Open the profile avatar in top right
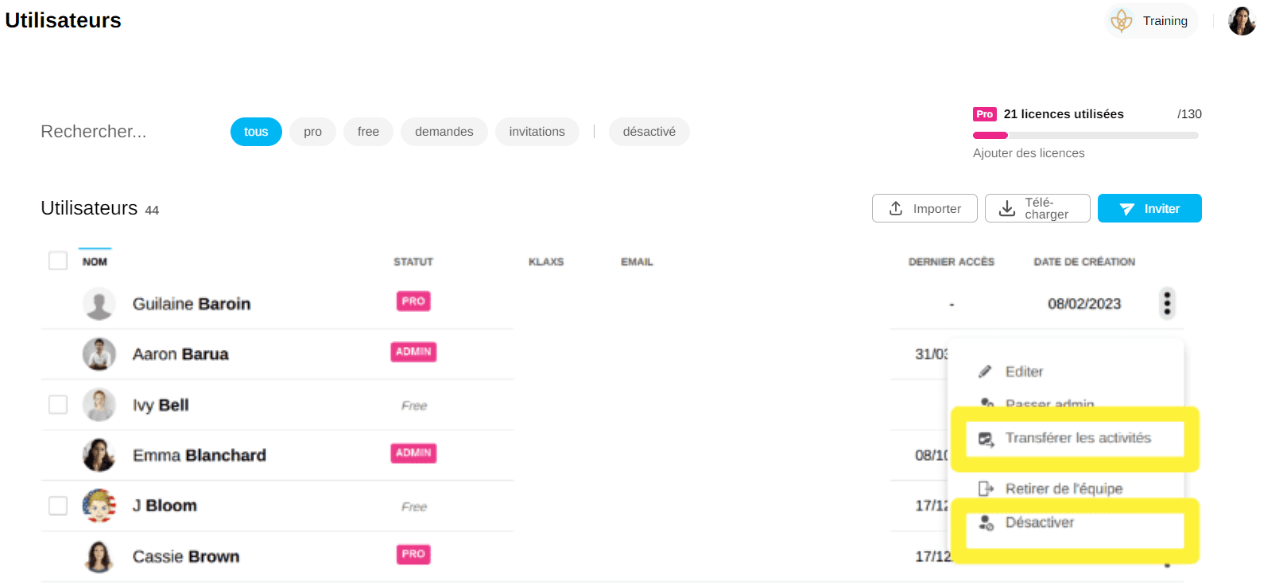Screen dimensions: 1262x583 [1241, 21]
